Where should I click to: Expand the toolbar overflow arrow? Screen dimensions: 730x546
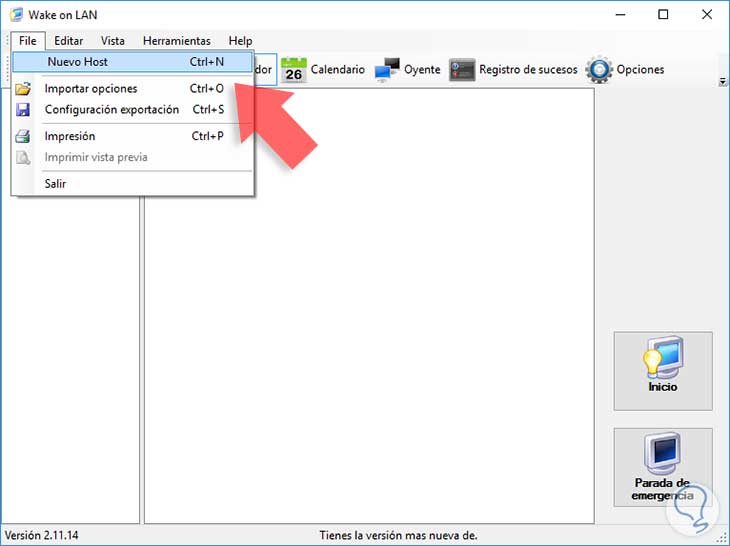pos(722,81)
